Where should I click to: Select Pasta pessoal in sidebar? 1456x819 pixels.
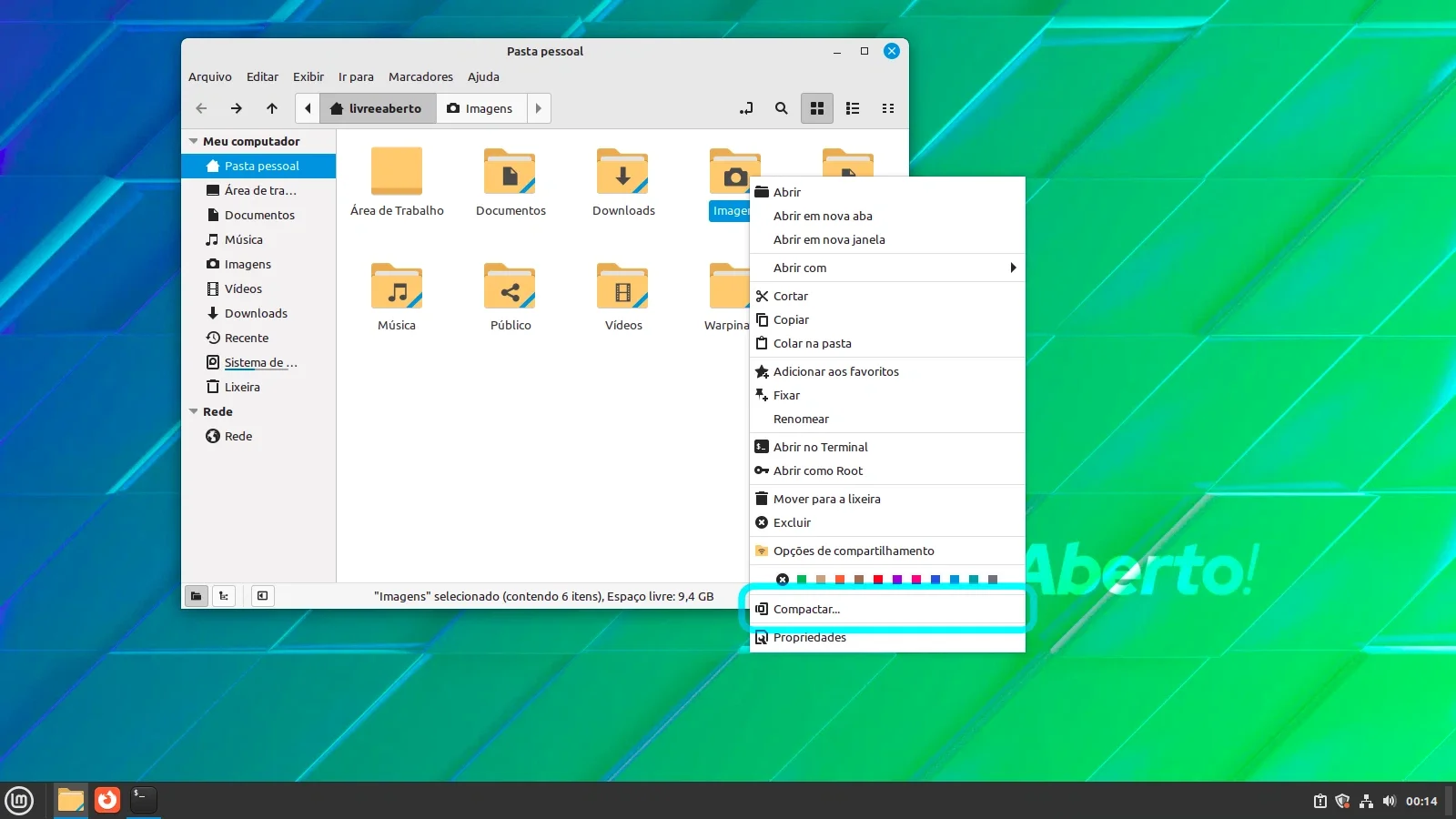click(x=258, y=167)
